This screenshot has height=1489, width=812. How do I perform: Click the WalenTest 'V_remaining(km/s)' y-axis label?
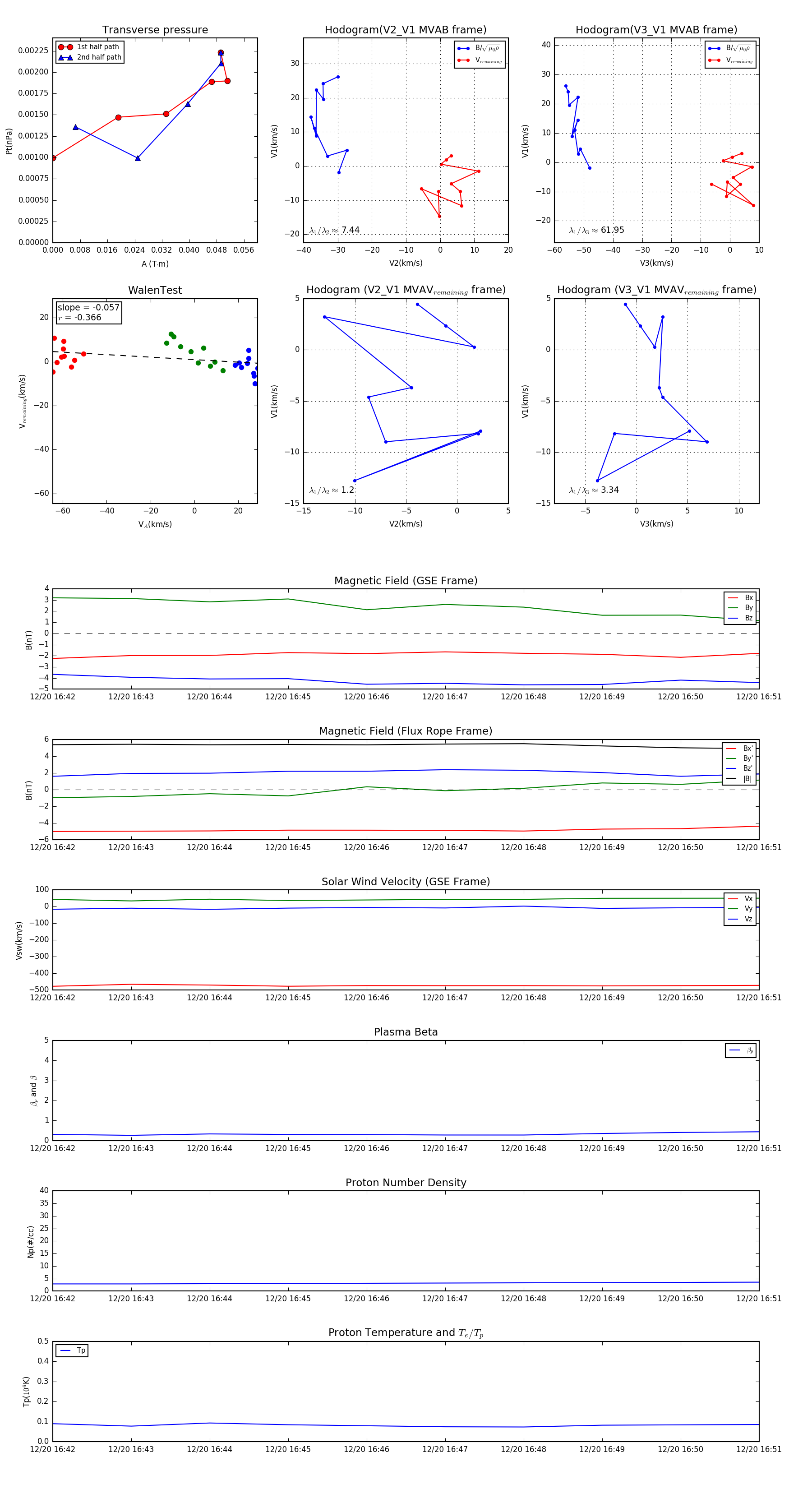[22, 401]
